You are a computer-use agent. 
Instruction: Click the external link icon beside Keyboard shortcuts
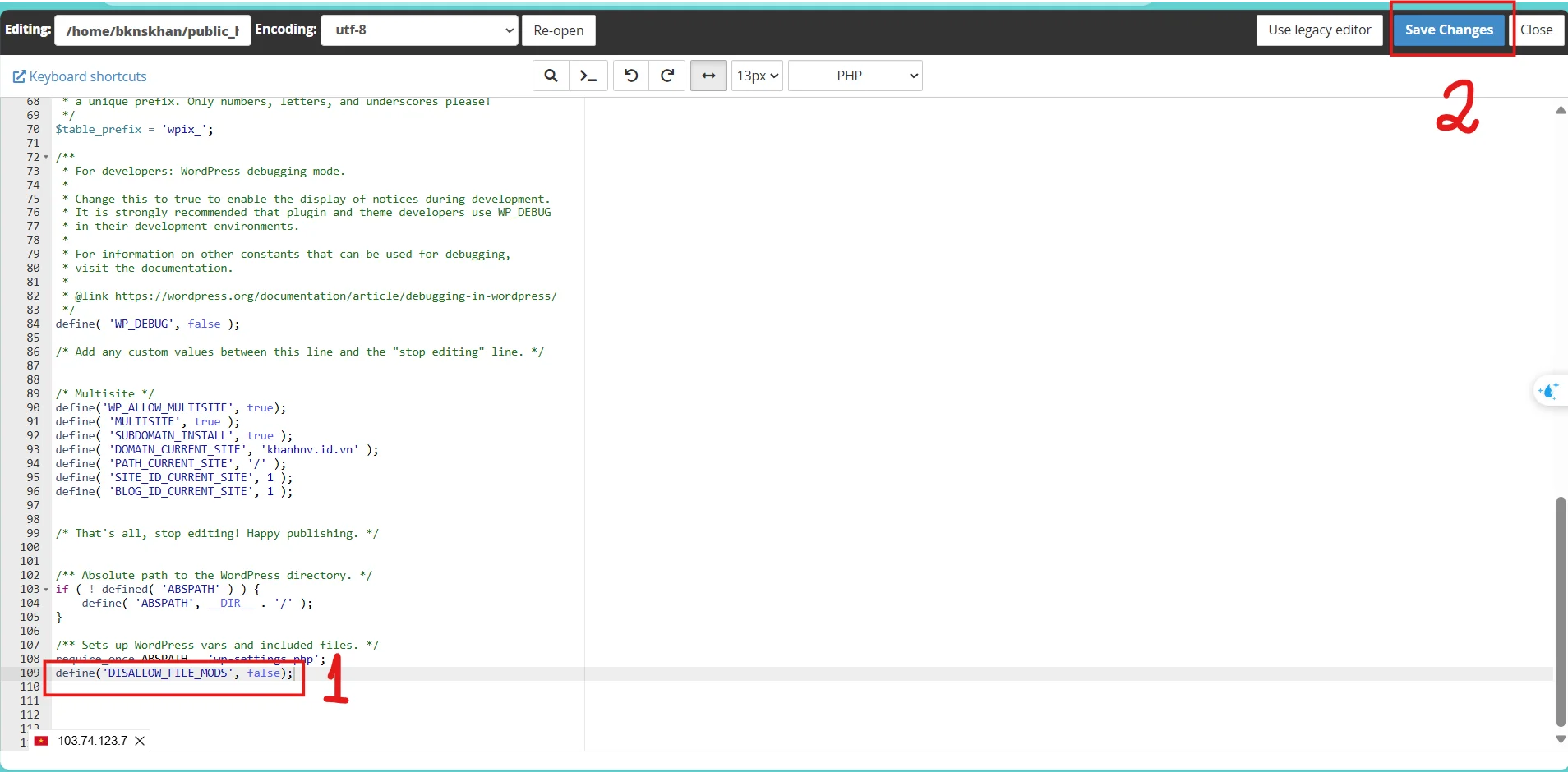19,76
